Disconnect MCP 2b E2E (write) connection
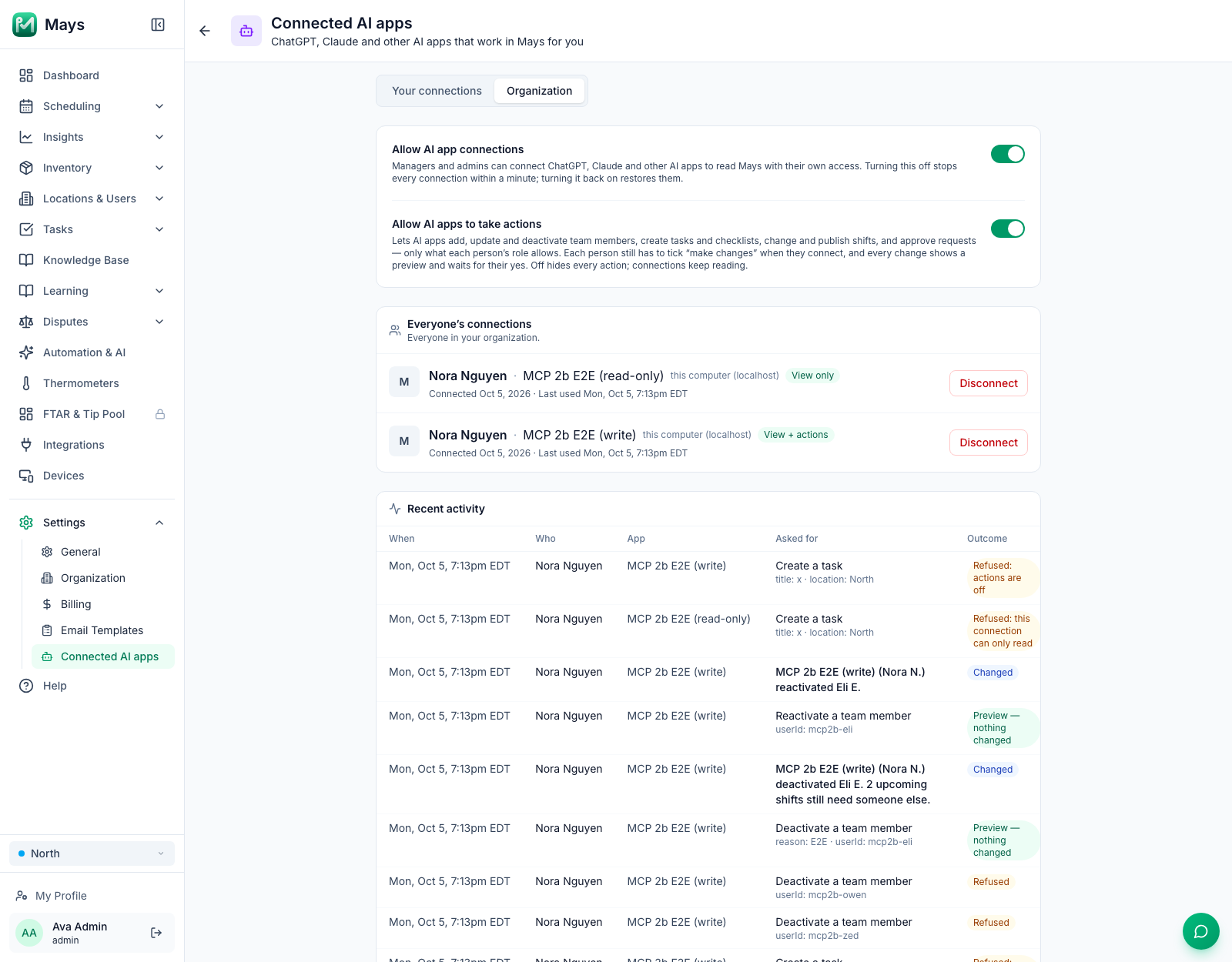 989,443
